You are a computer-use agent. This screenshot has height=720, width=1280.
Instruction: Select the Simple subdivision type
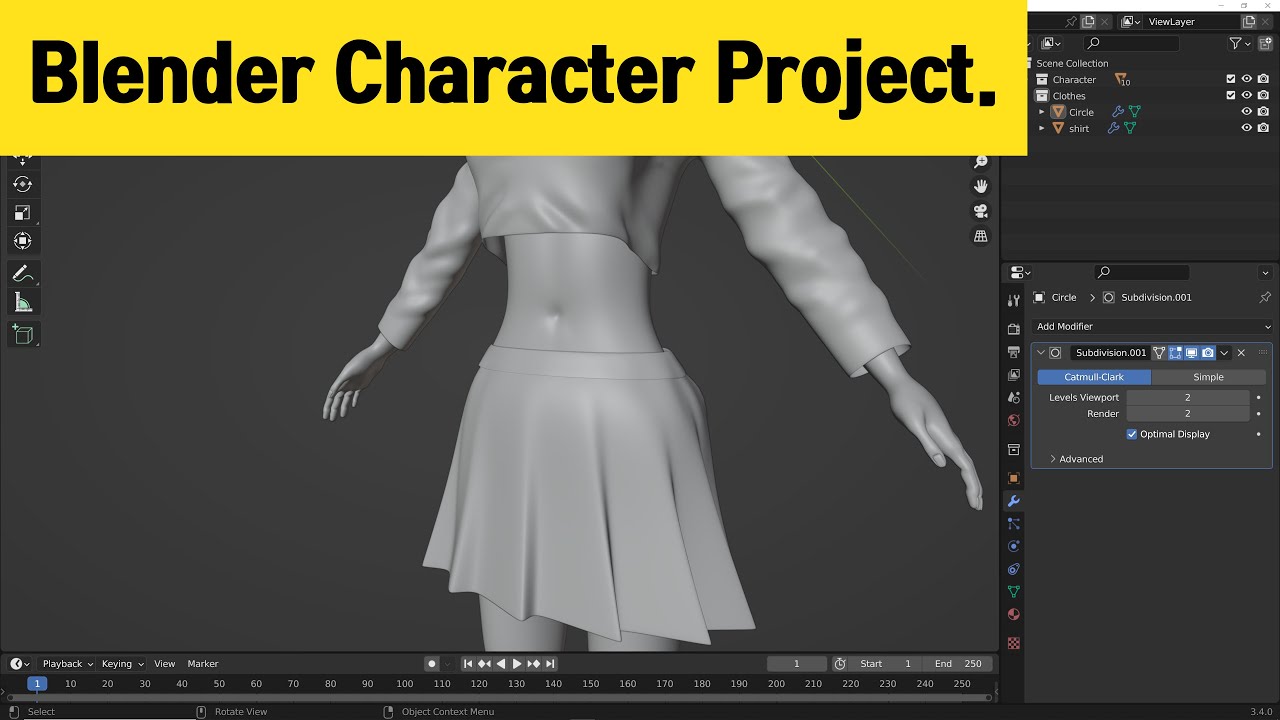(x=1208, y=377)
